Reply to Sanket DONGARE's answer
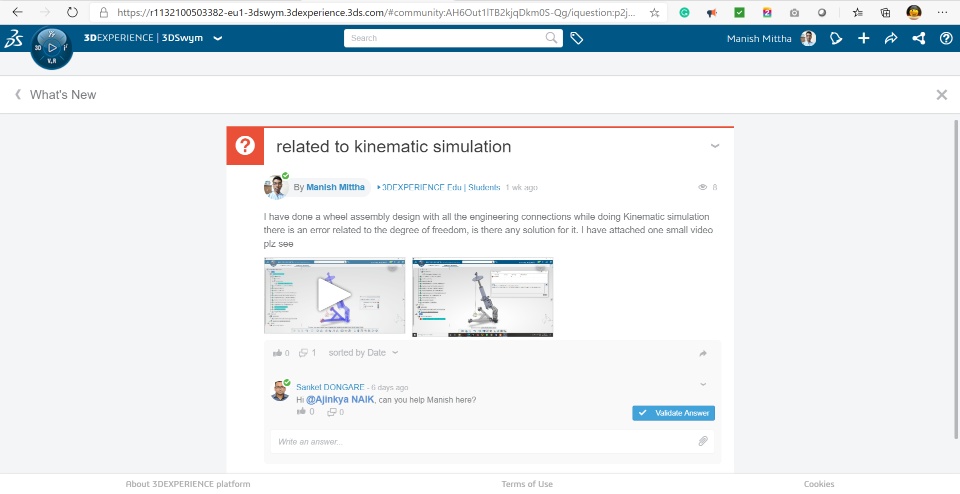This screenshot has height=494, width=960. [332, 412]
